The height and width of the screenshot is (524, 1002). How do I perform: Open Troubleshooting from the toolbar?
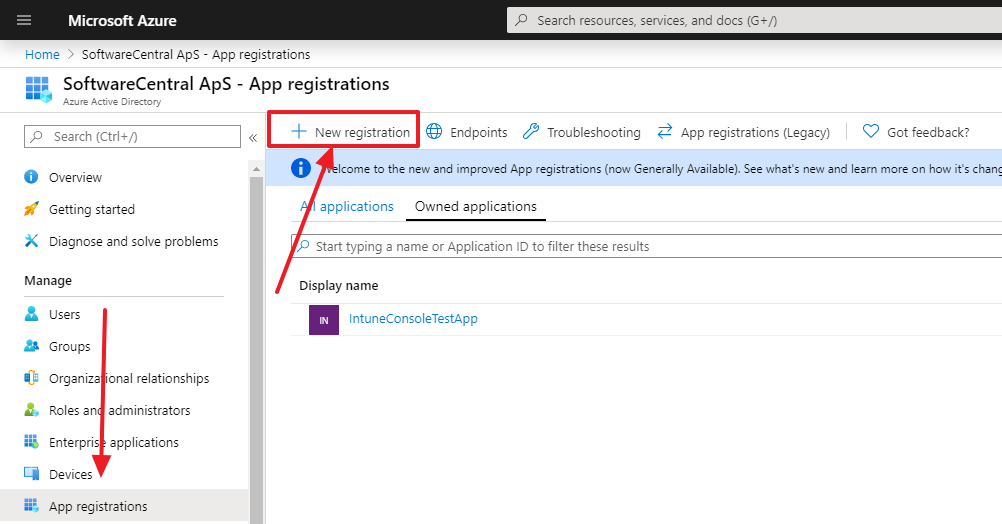[x=582, y=132]
